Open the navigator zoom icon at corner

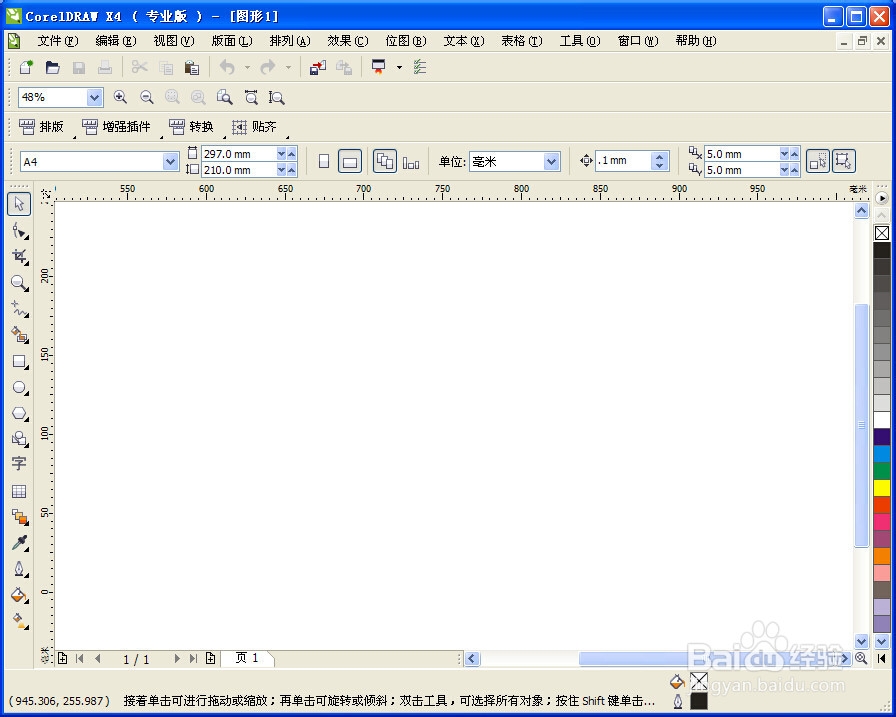861,658
